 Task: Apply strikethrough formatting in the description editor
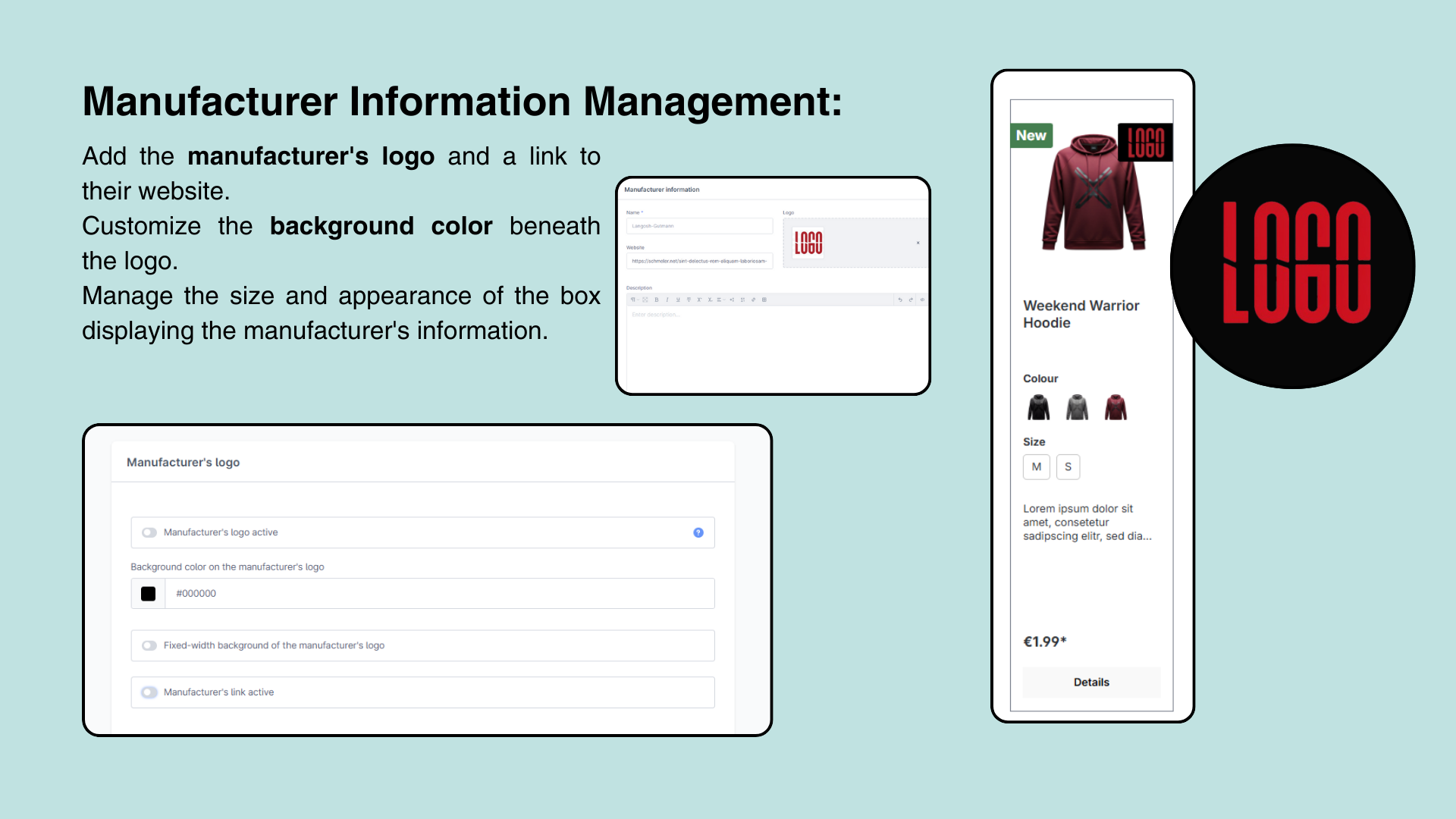click(x=689, y=300)
